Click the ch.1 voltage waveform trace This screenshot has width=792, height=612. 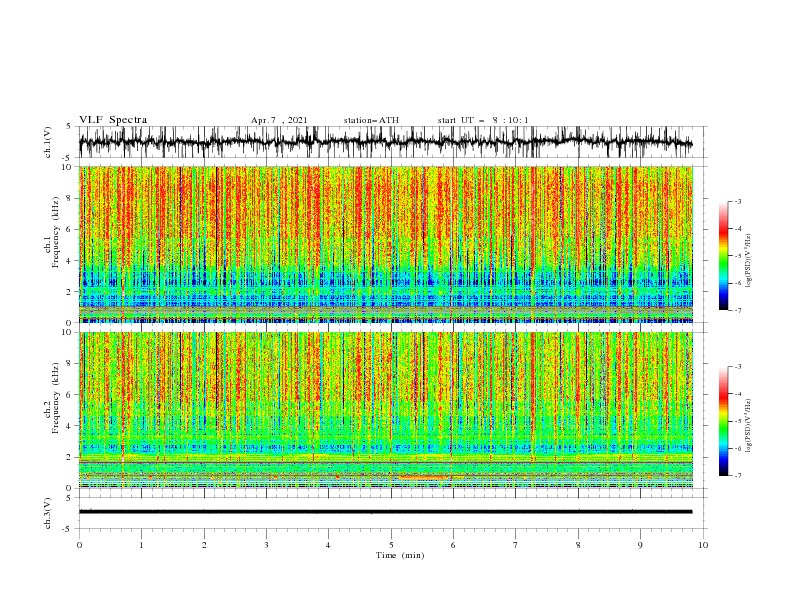point(385,142)
